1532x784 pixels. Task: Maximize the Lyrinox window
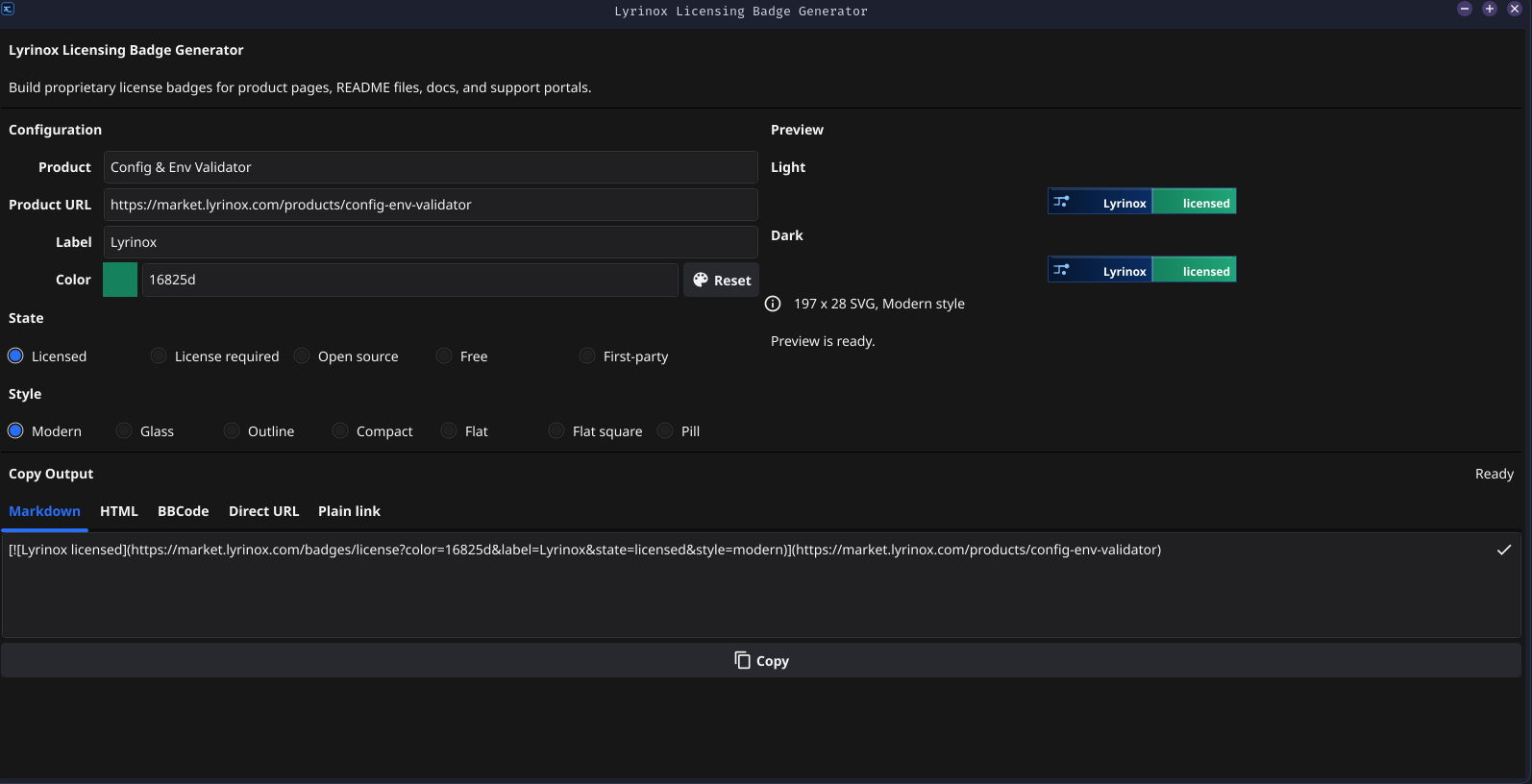tap(1490, 9)
